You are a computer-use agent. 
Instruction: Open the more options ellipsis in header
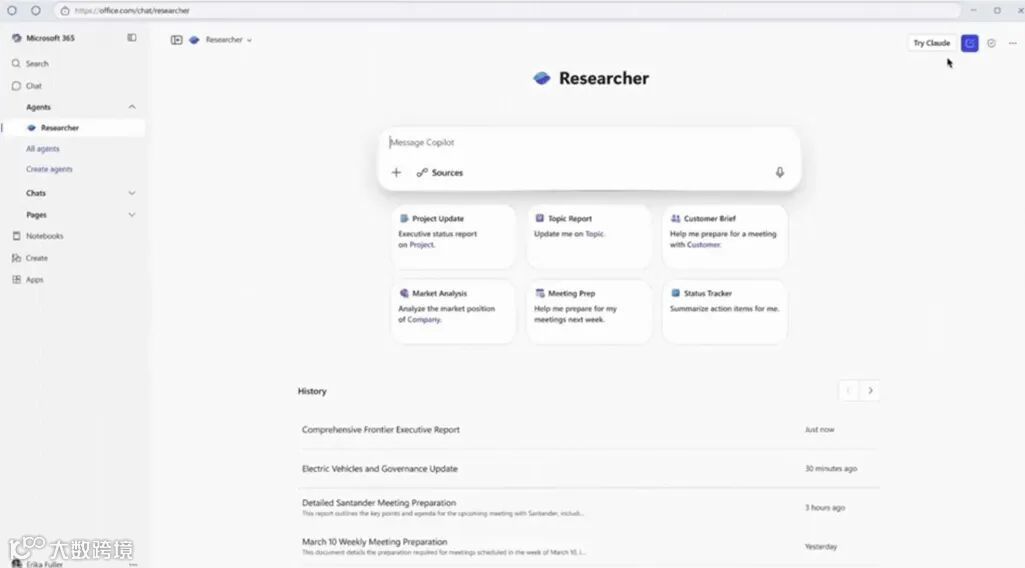(x=1013, y=43)
